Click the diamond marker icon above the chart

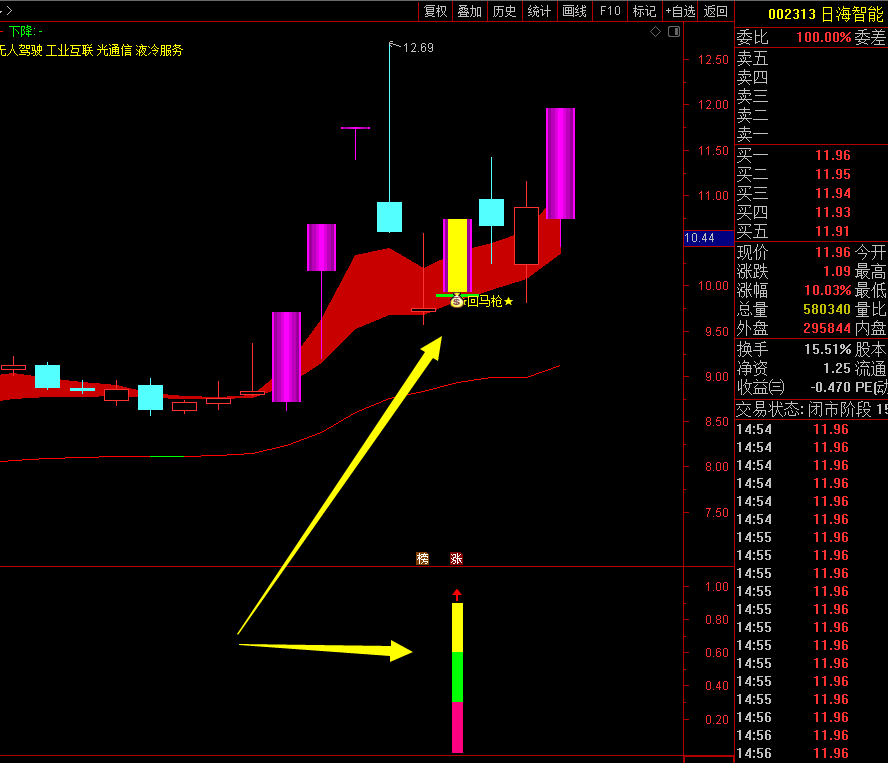pyautogui.click(x=655, y=32)
